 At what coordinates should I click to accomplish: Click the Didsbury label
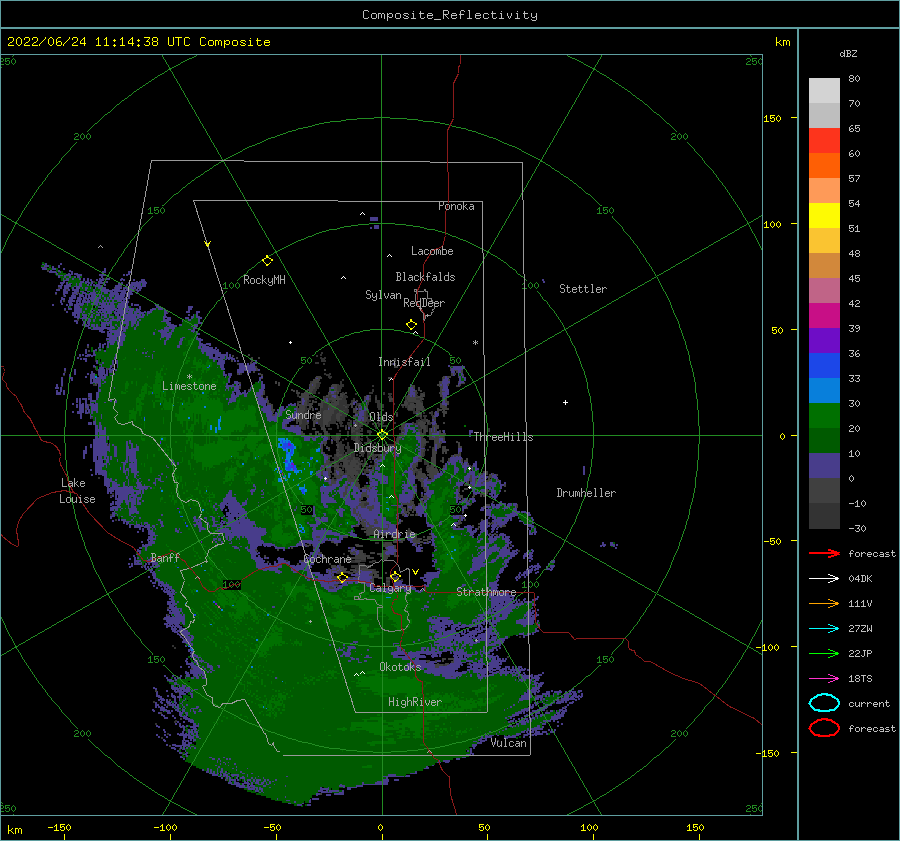point(377,448)
